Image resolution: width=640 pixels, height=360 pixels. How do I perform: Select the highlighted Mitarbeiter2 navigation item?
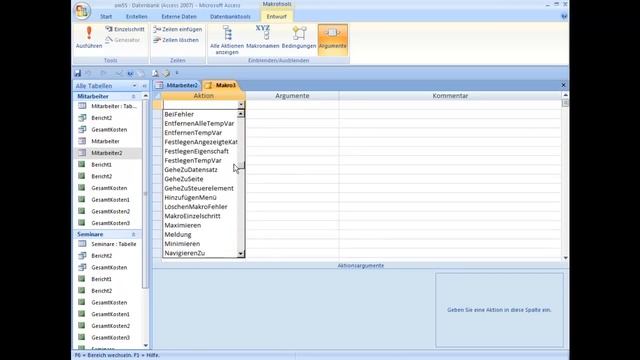pyautogui.click(x=107, y=153)
